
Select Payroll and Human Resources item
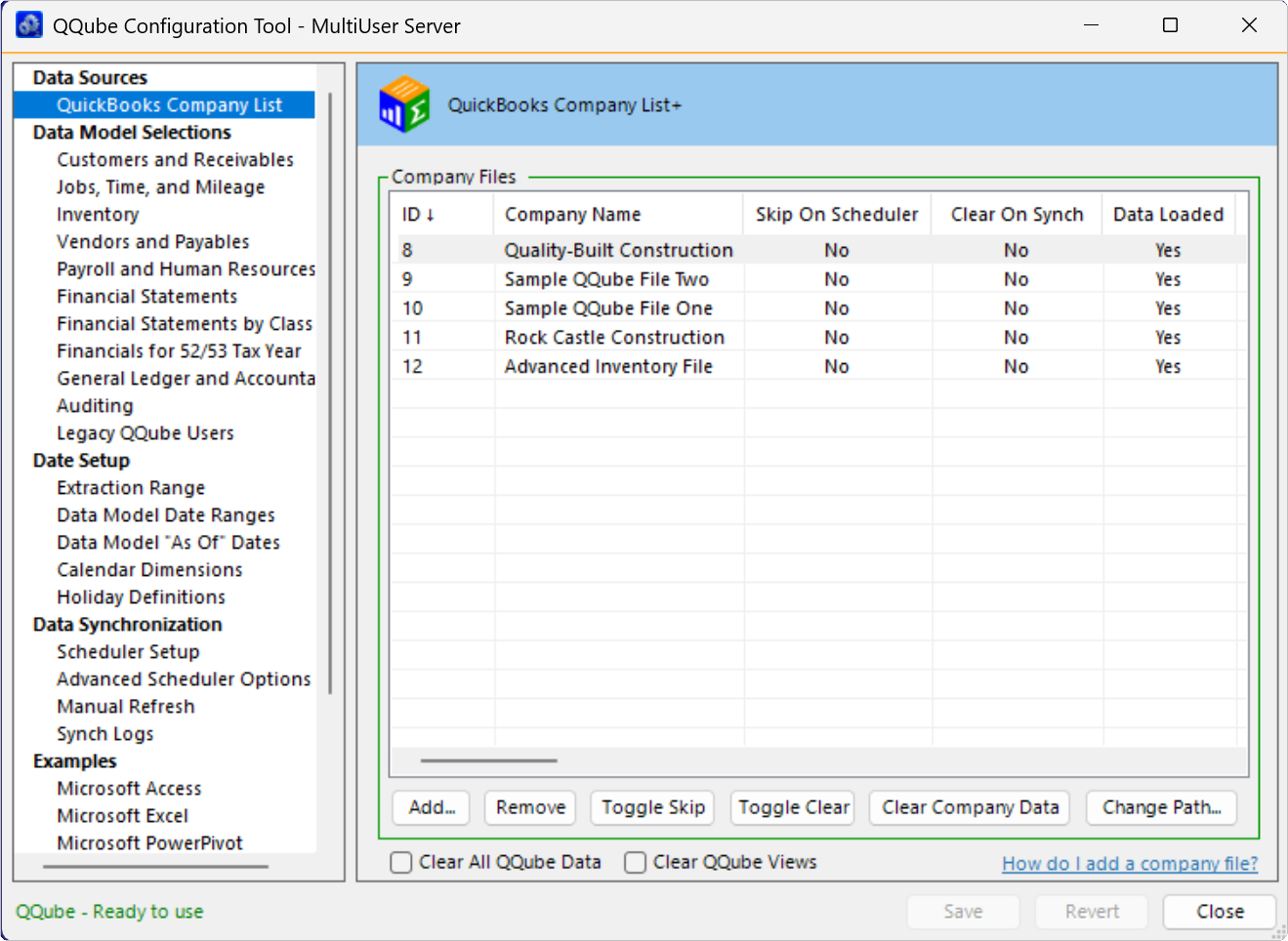pyautogui.click(x=186, y=268)
